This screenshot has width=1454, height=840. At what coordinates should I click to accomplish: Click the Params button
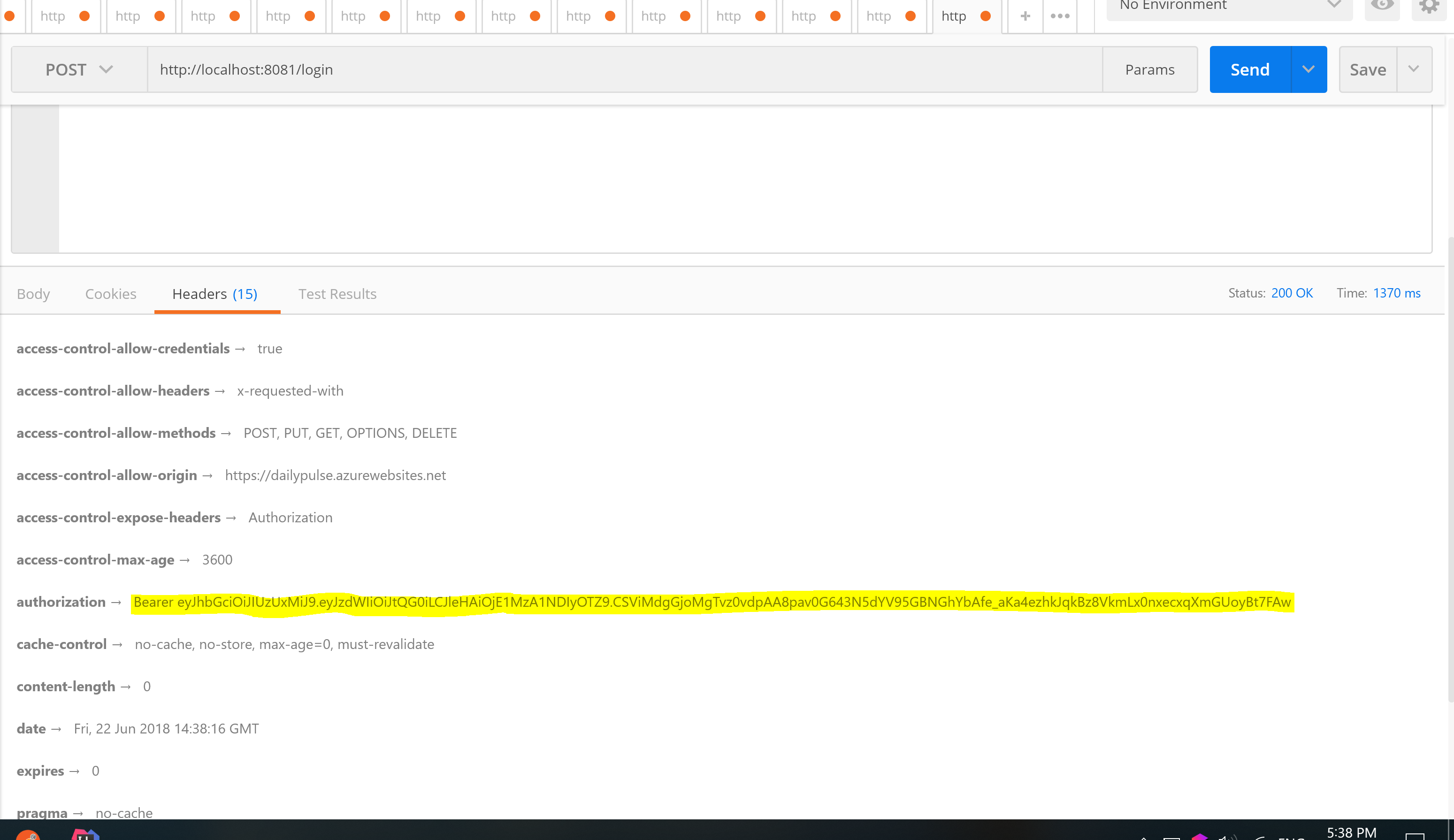(x=1149, y=69)
